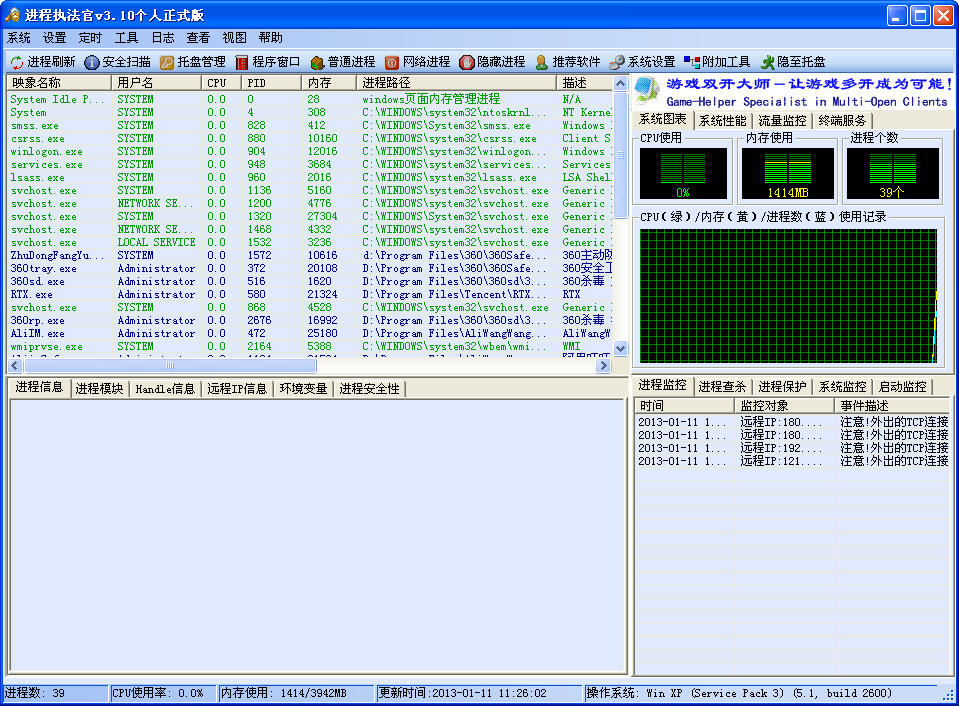This screenshot has width=959, height=706.
Task: Click the process list scroll up arrow
Action: (620, 83)
